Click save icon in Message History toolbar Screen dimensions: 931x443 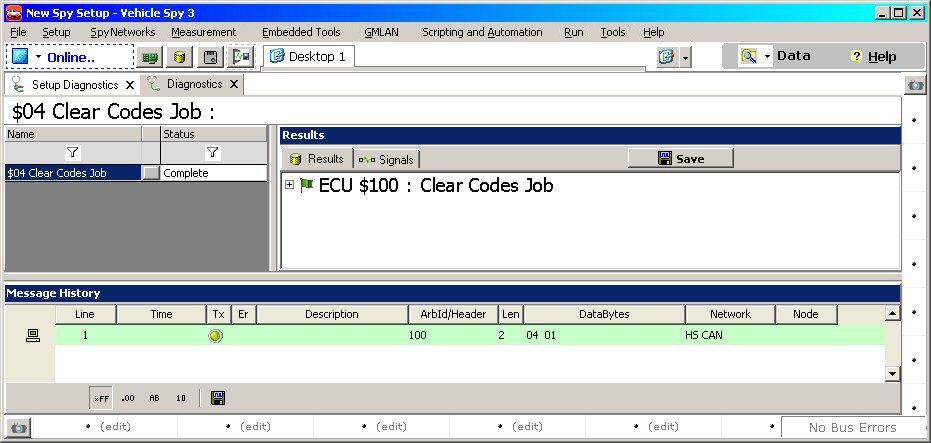[218, 398]
